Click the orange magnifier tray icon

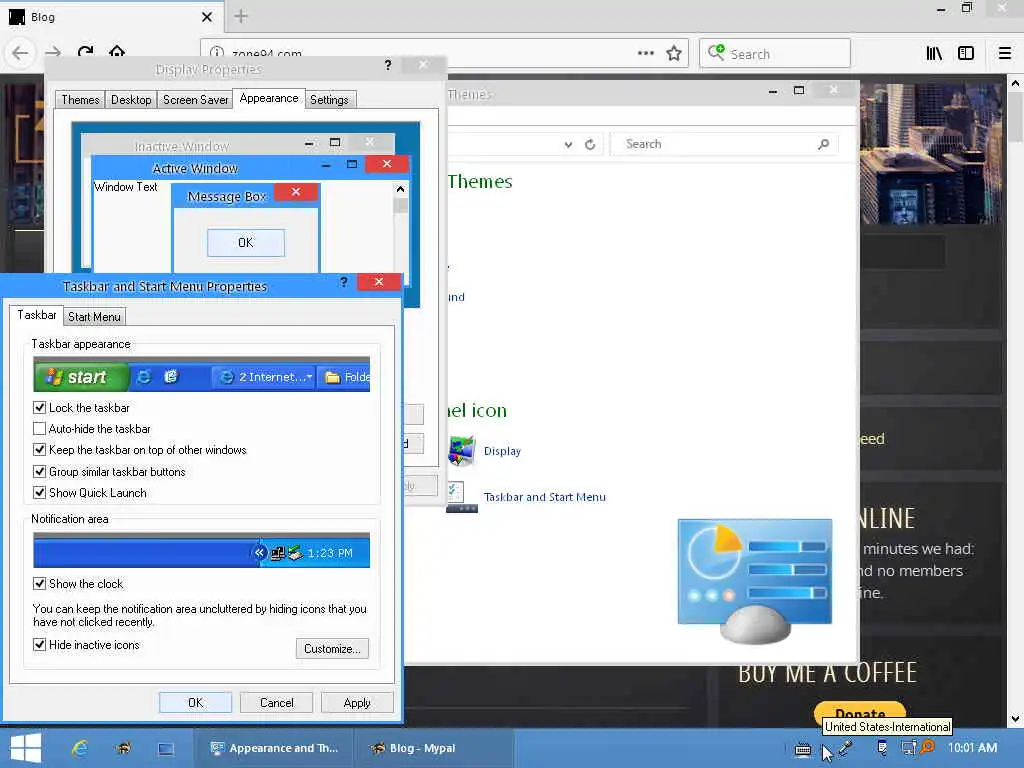click(927, 747)
